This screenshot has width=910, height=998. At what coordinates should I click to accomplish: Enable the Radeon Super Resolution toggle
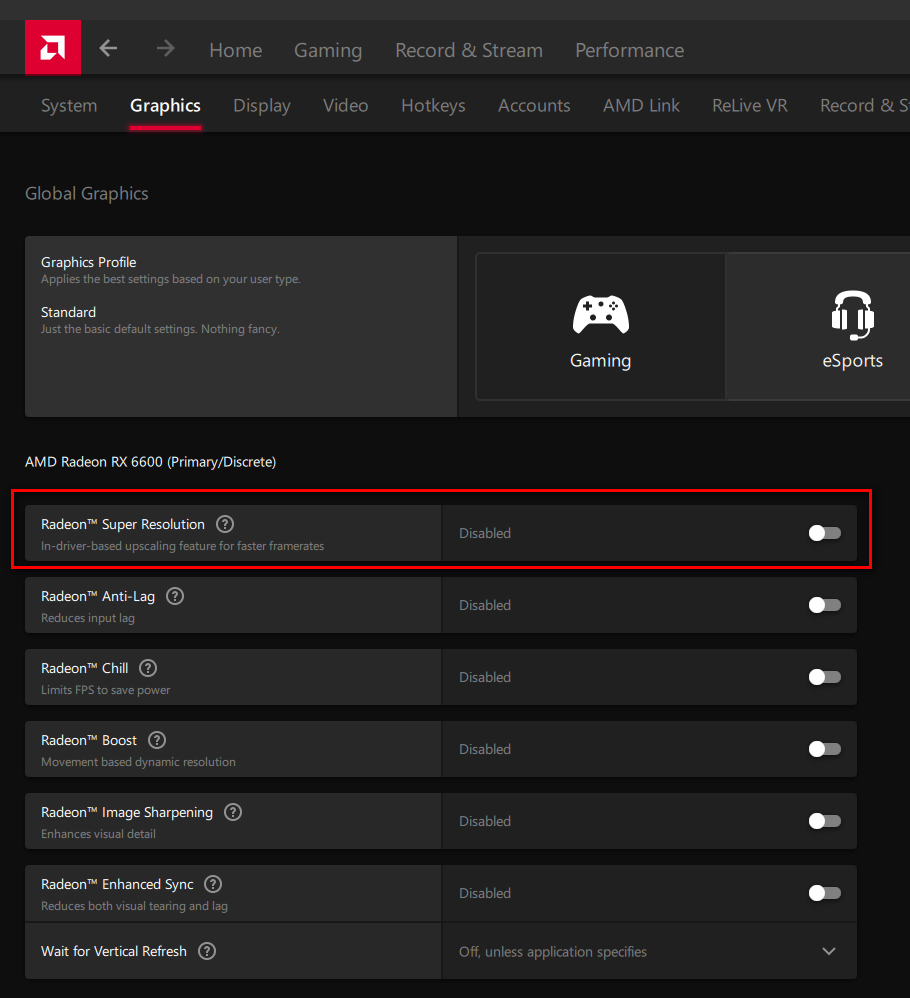pos(824,533)
